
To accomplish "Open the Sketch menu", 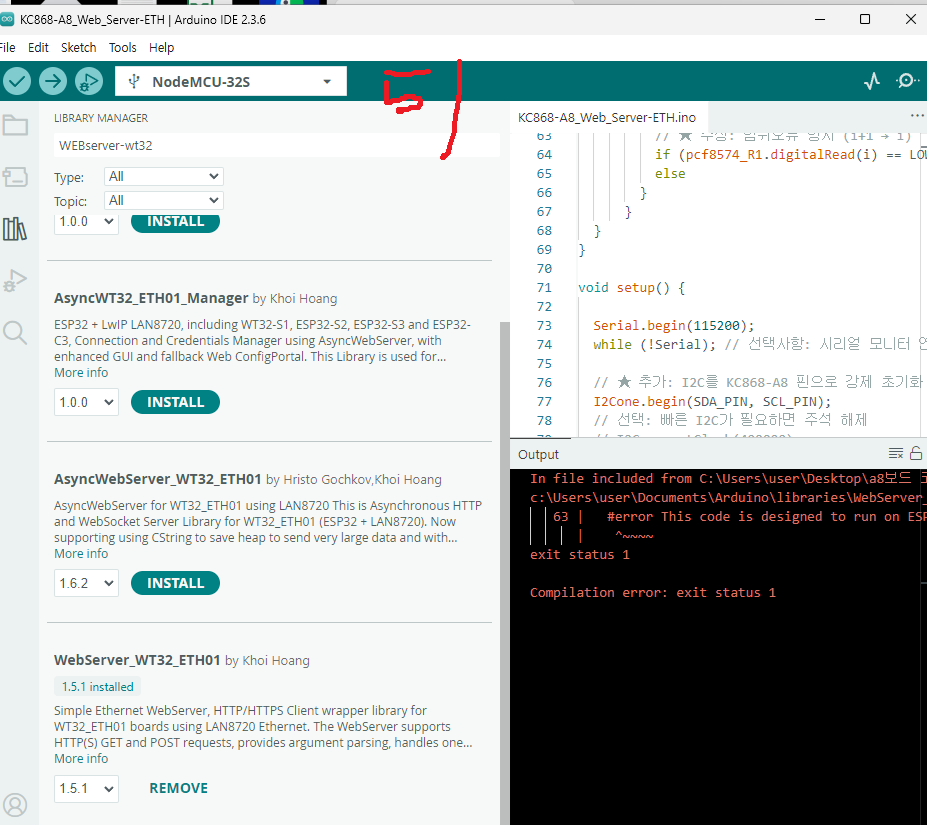I will click(79, 47).
